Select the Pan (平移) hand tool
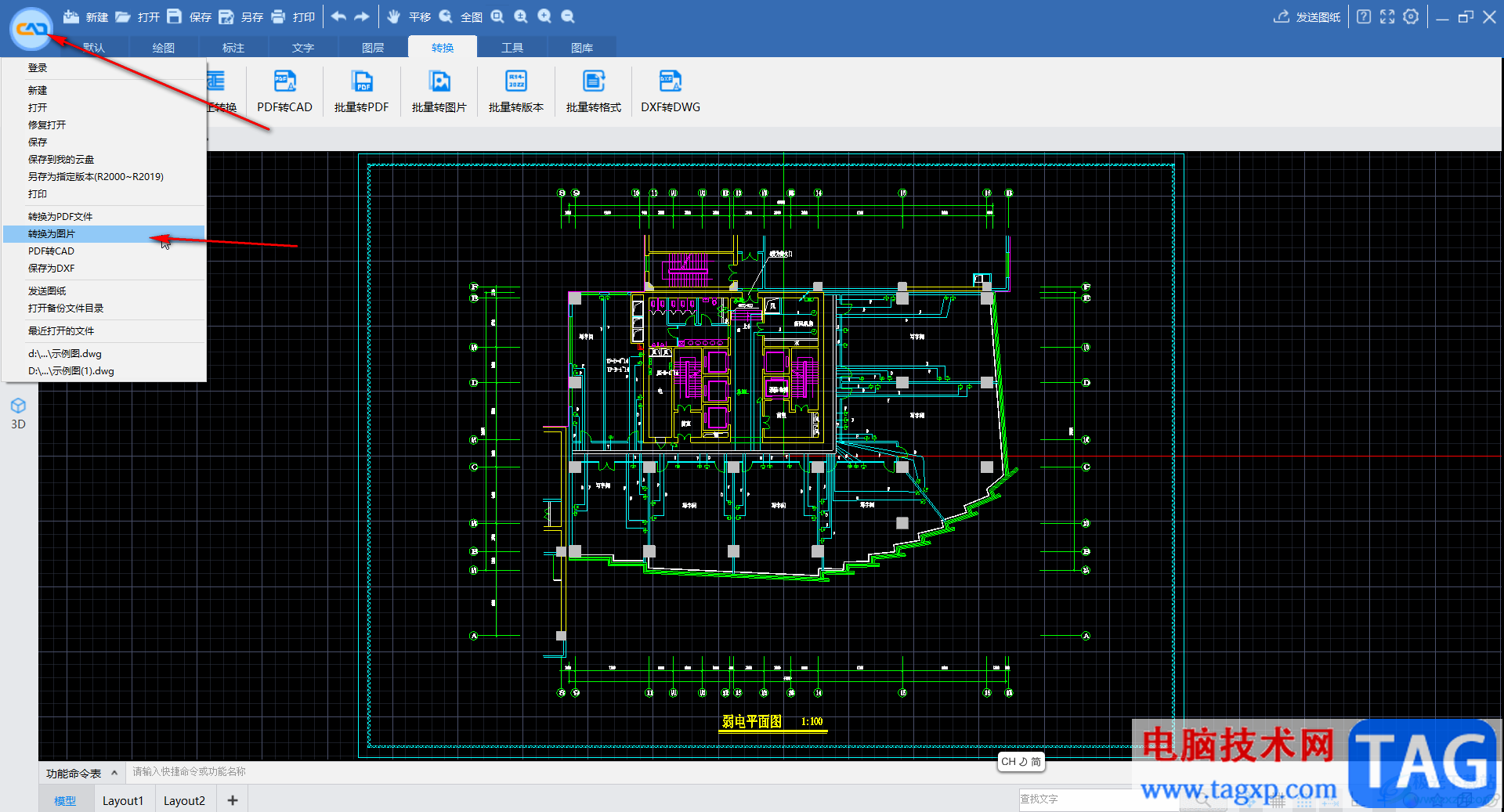The image size is (1504, 812). tap(394, 16)
